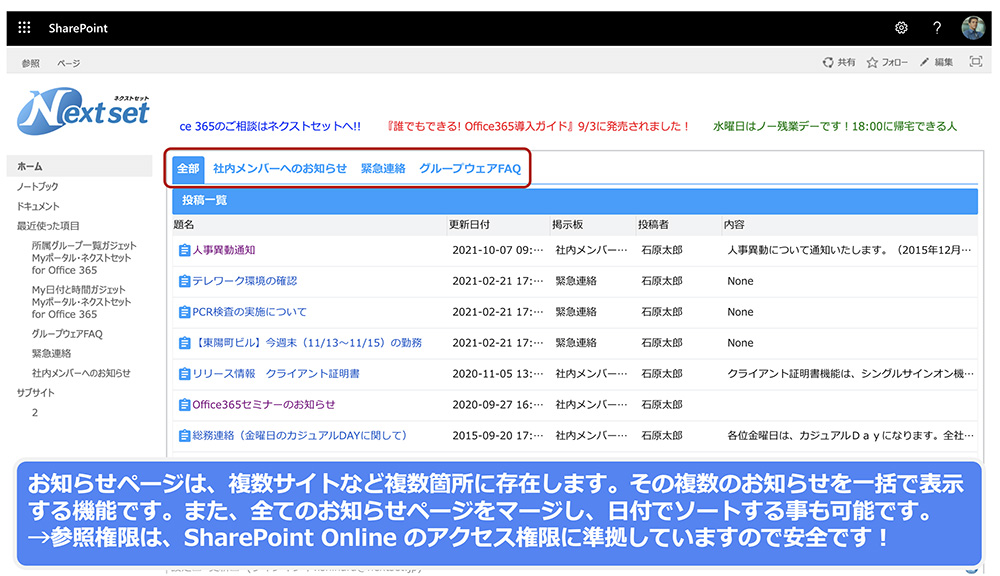Image resolution: width=1000 pixels, height=576 pixels.
Task: Click the green ノー残業デー ticker announcement
Action: pyautogui.click(x=835, y=126)
